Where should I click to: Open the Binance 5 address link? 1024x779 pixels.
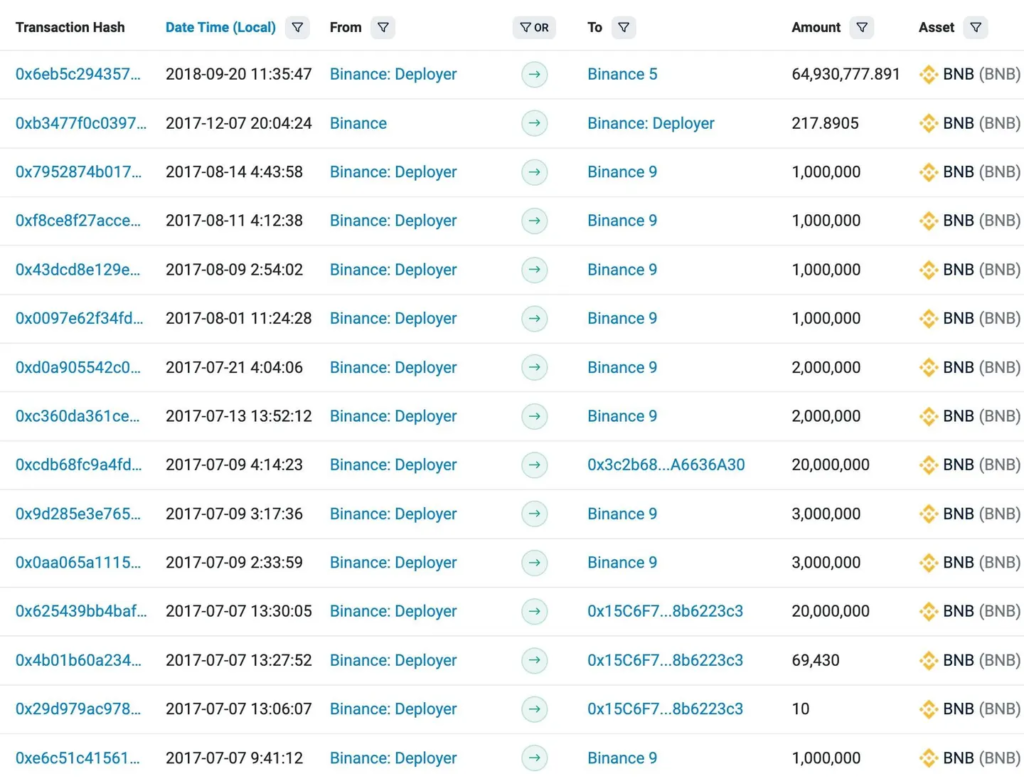click(x=622, y=74)
